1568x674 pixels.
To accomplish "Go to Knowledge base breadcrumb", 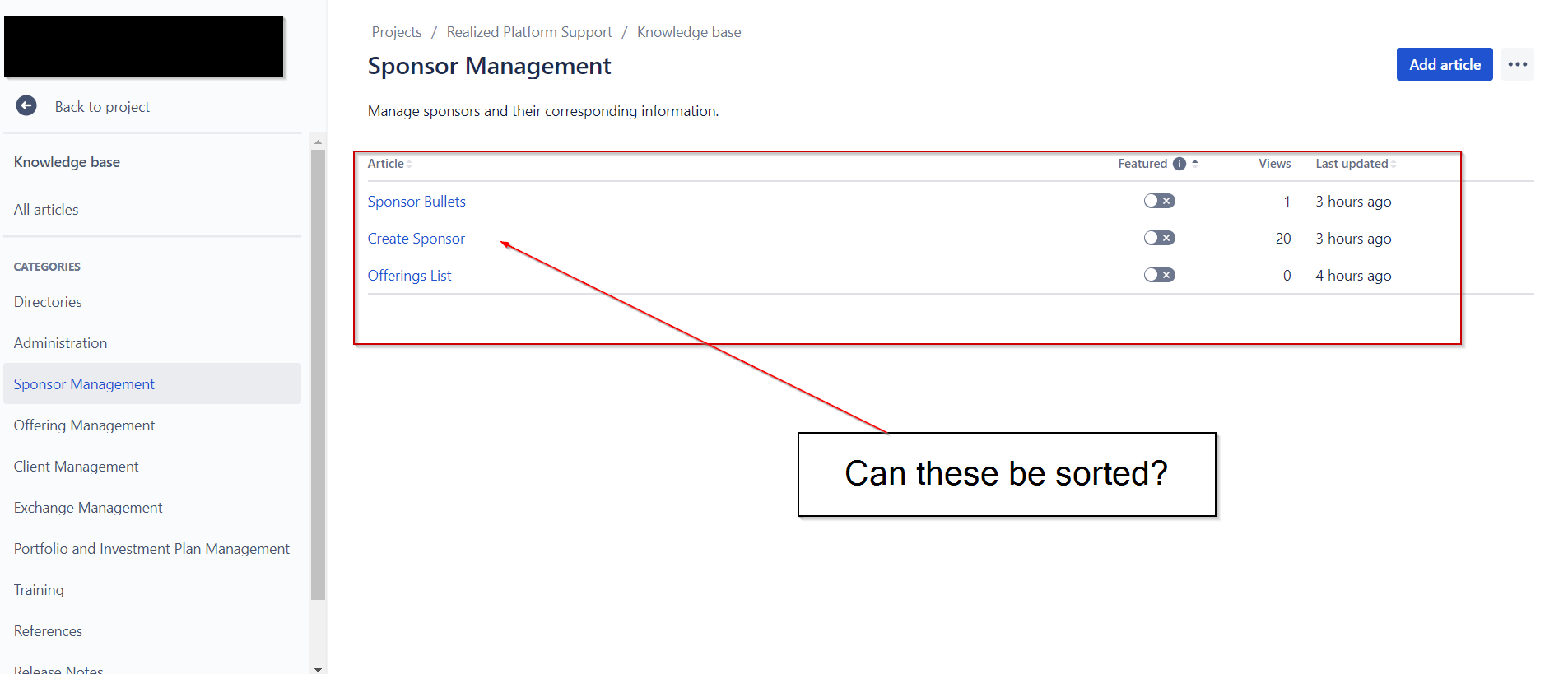I will (689, 32).
